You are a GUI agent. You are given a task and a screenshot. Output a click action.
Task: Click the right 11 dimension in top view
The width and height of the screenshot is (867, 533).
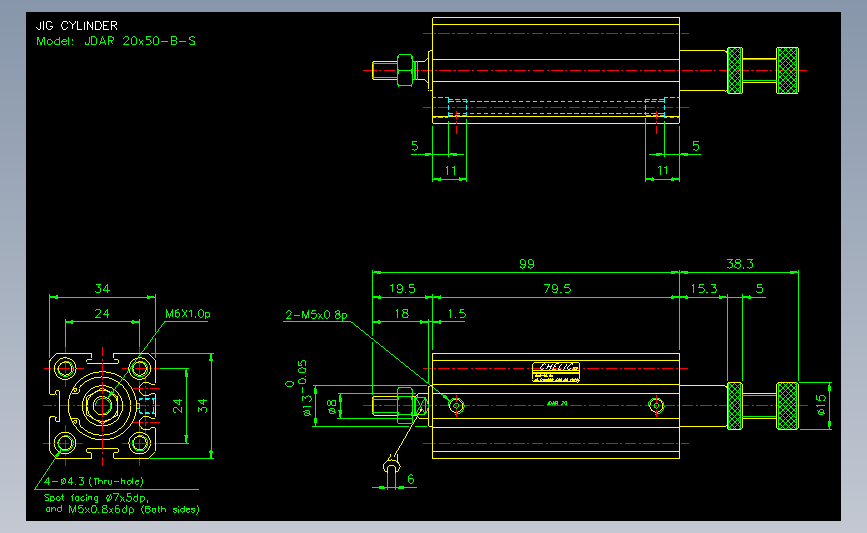(x=662, y=171)
